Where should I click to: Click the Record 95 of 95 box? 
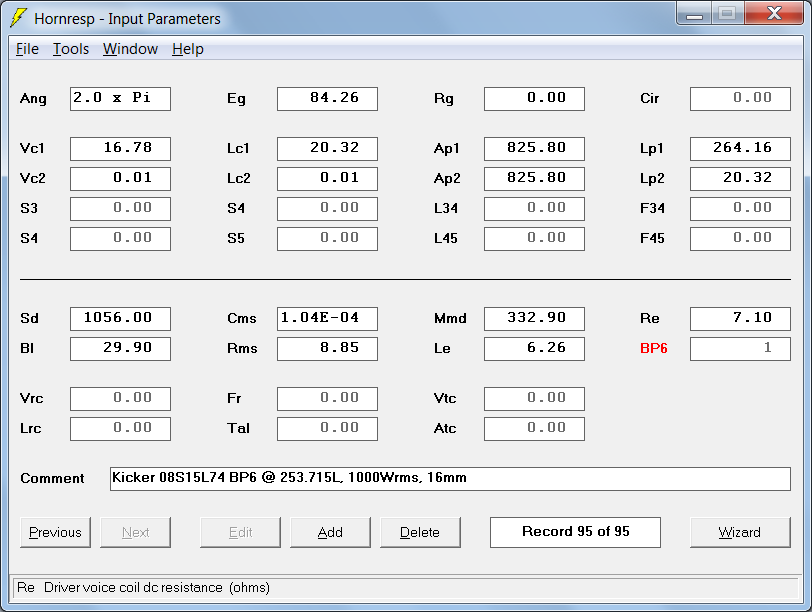tap(575, 532)
